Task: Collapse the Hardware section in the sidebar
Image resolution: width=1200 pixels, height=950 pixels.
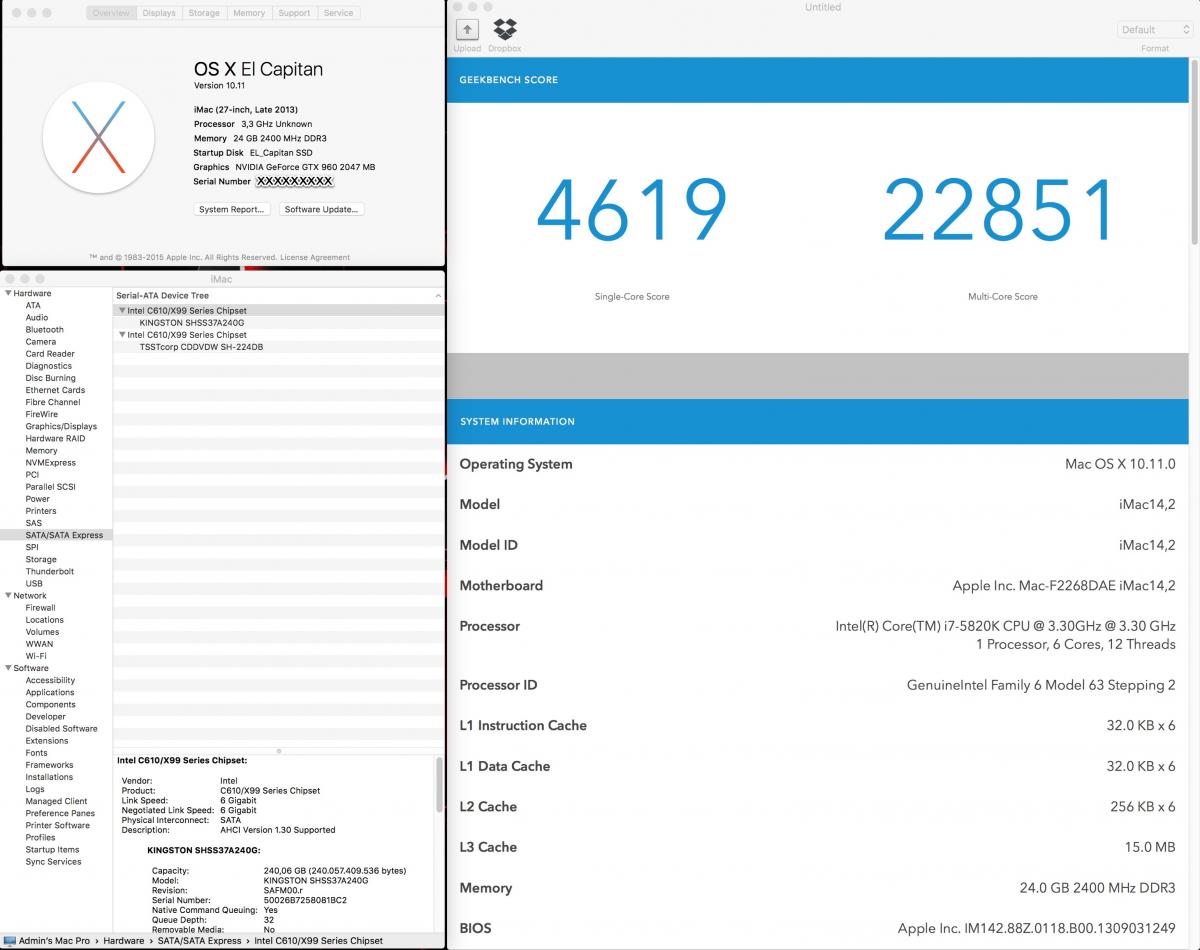Action: pyautogui.click(x=8, y=294)
